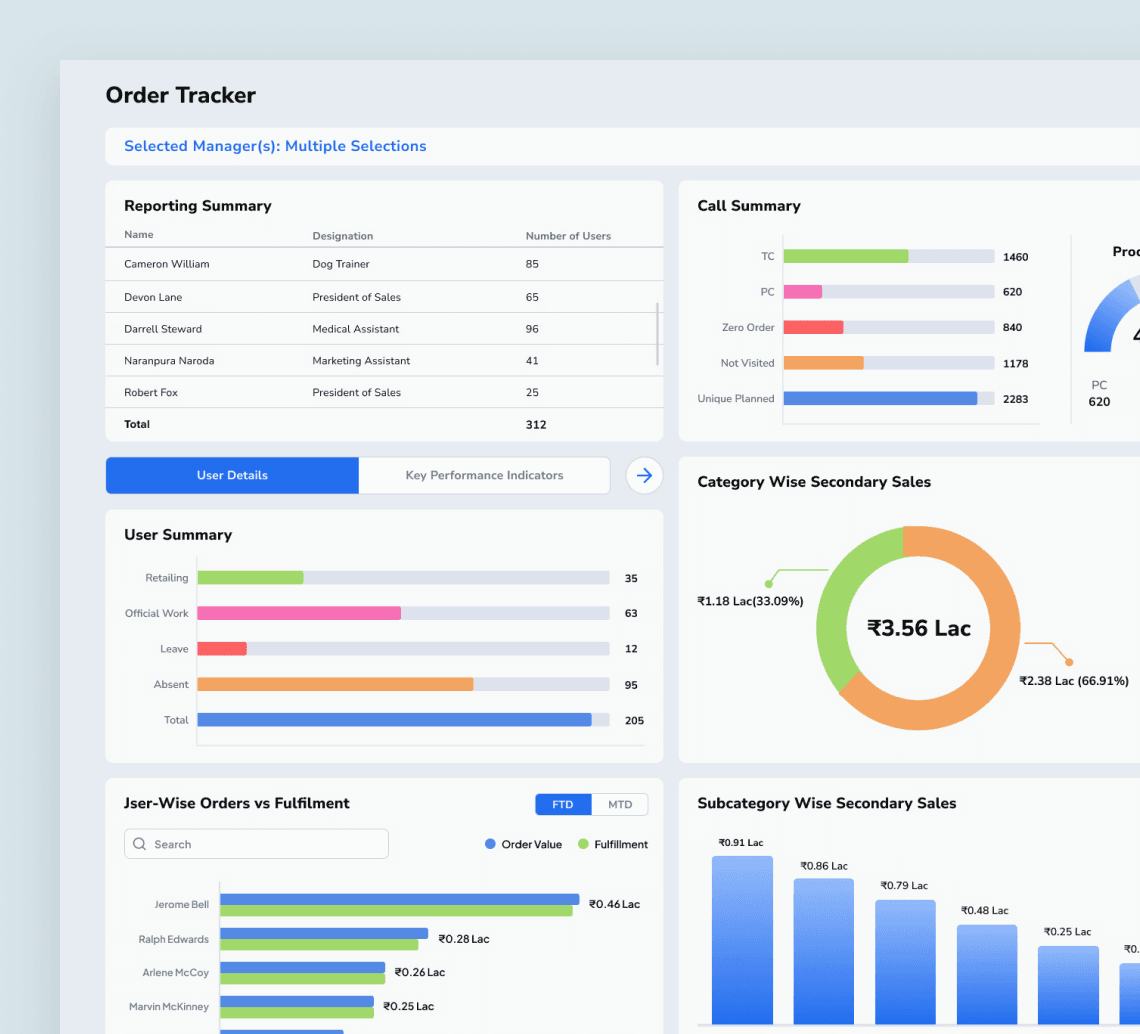Select the Cameron William row
Viewport: 1140px width, 1034px height.
click(384, 264)
